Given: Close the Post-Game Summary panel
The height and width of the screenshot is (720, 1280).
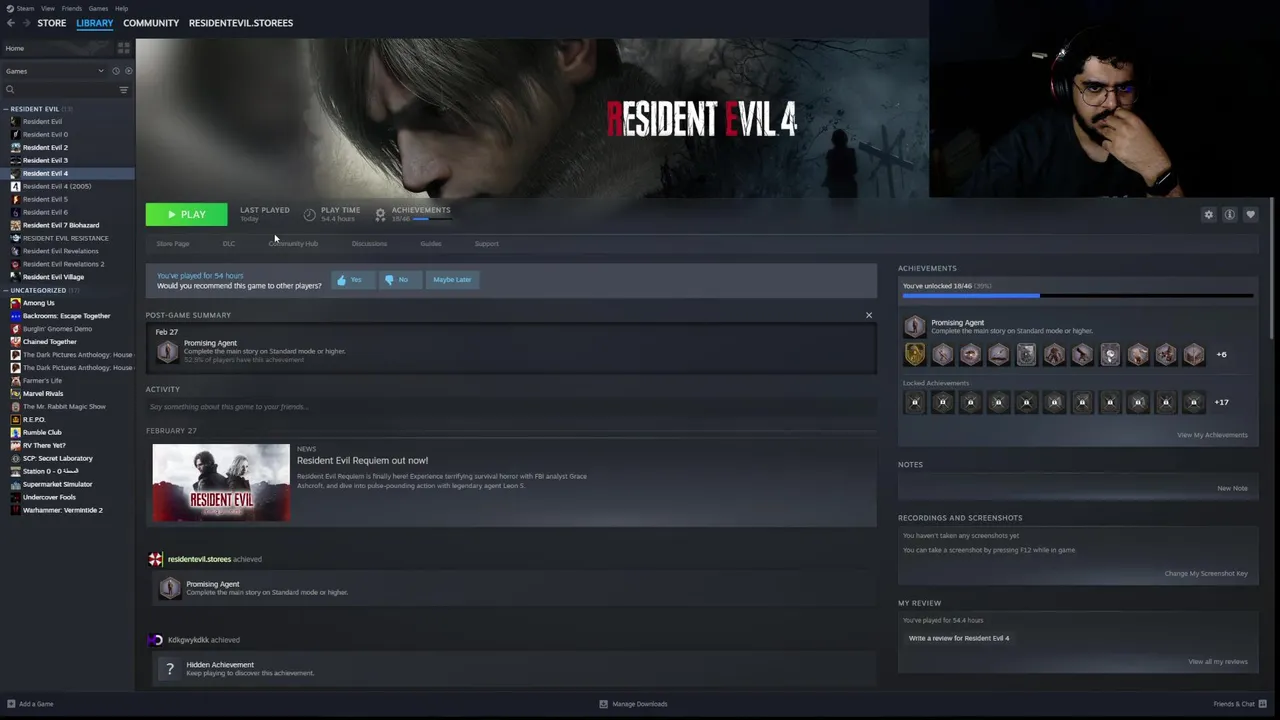Looking at the screenshot, I should pos(869,315).
